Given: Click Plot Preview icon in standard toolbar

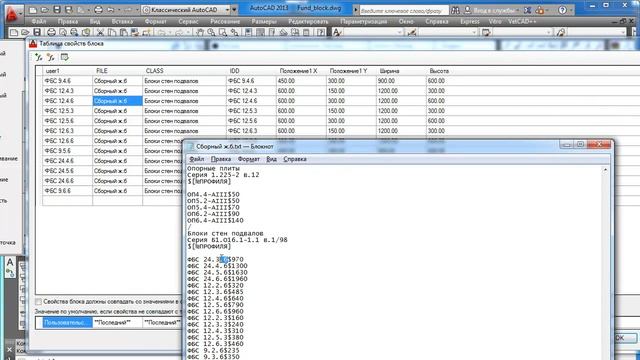Looking at the screenshot, I should (x=63, y=32).
